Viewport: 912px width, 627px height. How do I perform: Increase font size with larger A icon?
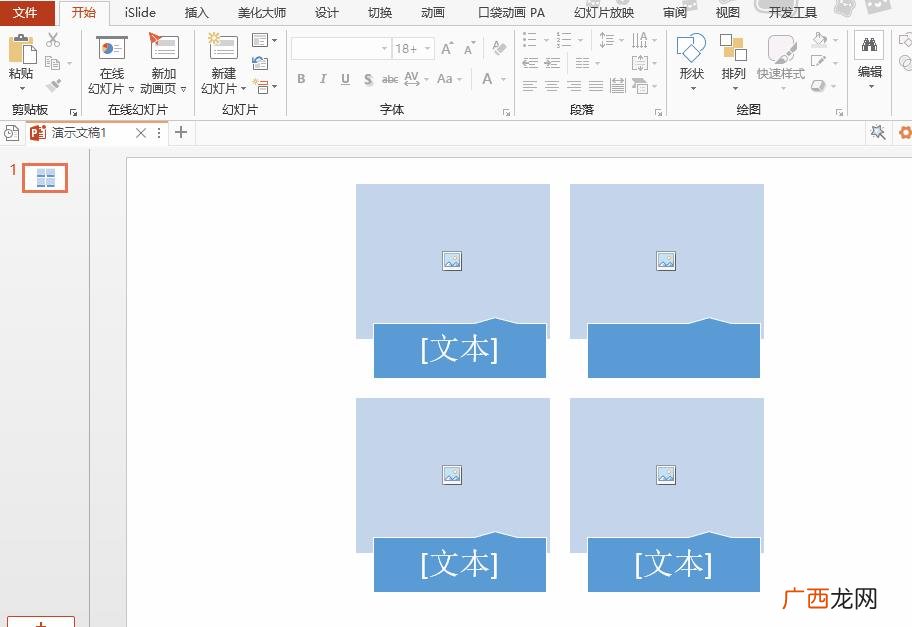(447, 48)
